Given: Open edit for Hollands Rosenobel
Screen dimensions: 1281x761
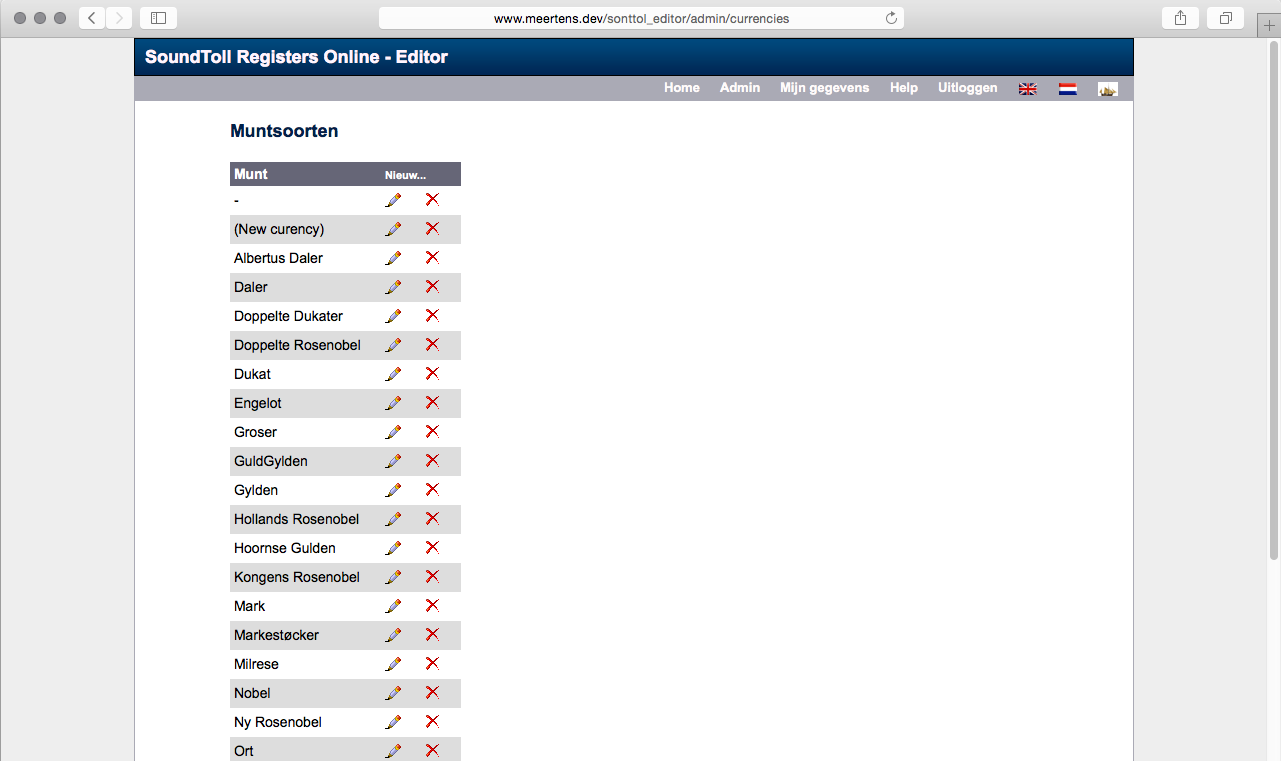Looking at the screenshot, I should tap(393, 519).
